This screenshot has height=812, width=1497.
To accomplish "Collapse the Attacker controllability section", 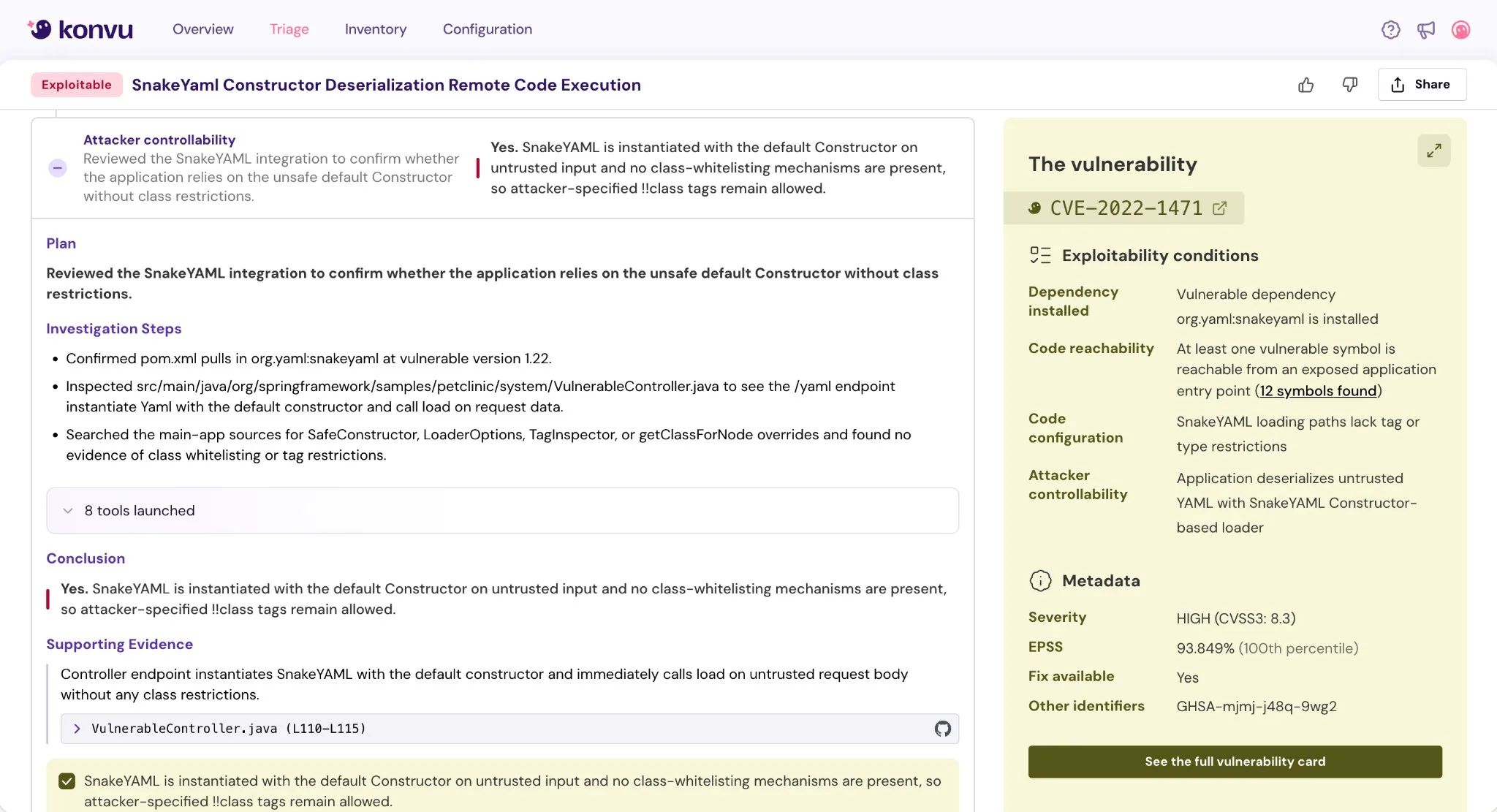I will (x=57, y=167).
